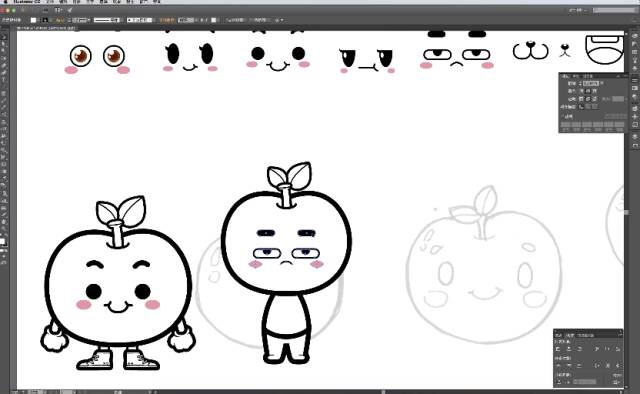Click the Document Setup button
This screenshot has width=640, height=394.
235,20
